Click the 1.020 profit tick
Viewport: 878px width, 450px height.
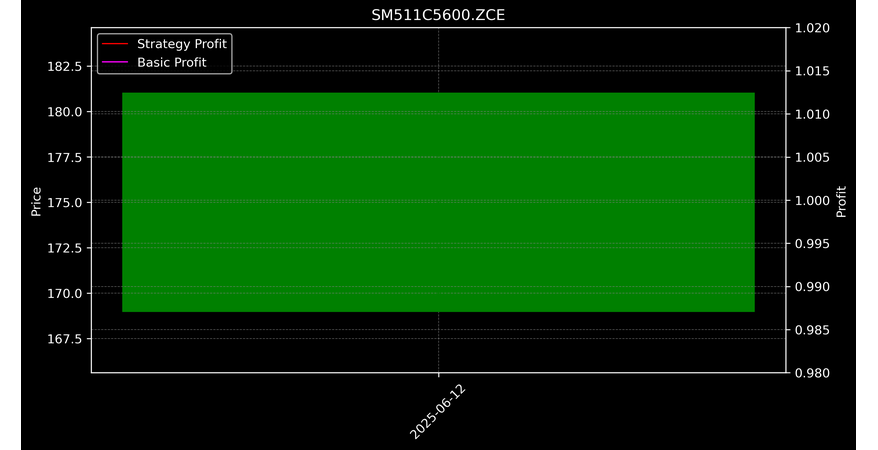click(812, 28)
